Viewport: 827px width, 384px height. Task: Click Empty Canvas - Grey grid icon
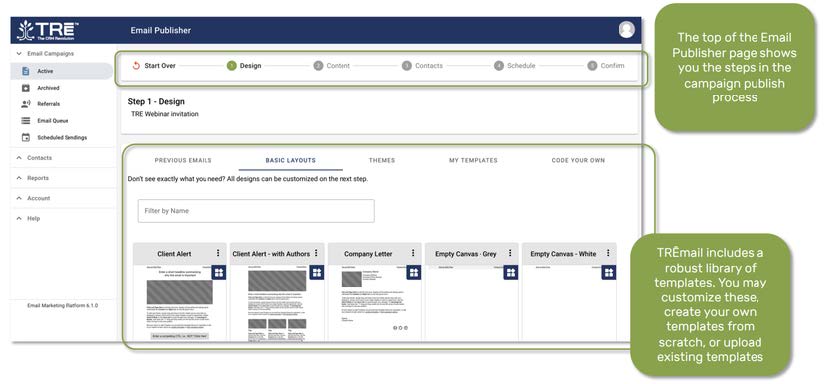pyautogui.click(x=511, y=272)
